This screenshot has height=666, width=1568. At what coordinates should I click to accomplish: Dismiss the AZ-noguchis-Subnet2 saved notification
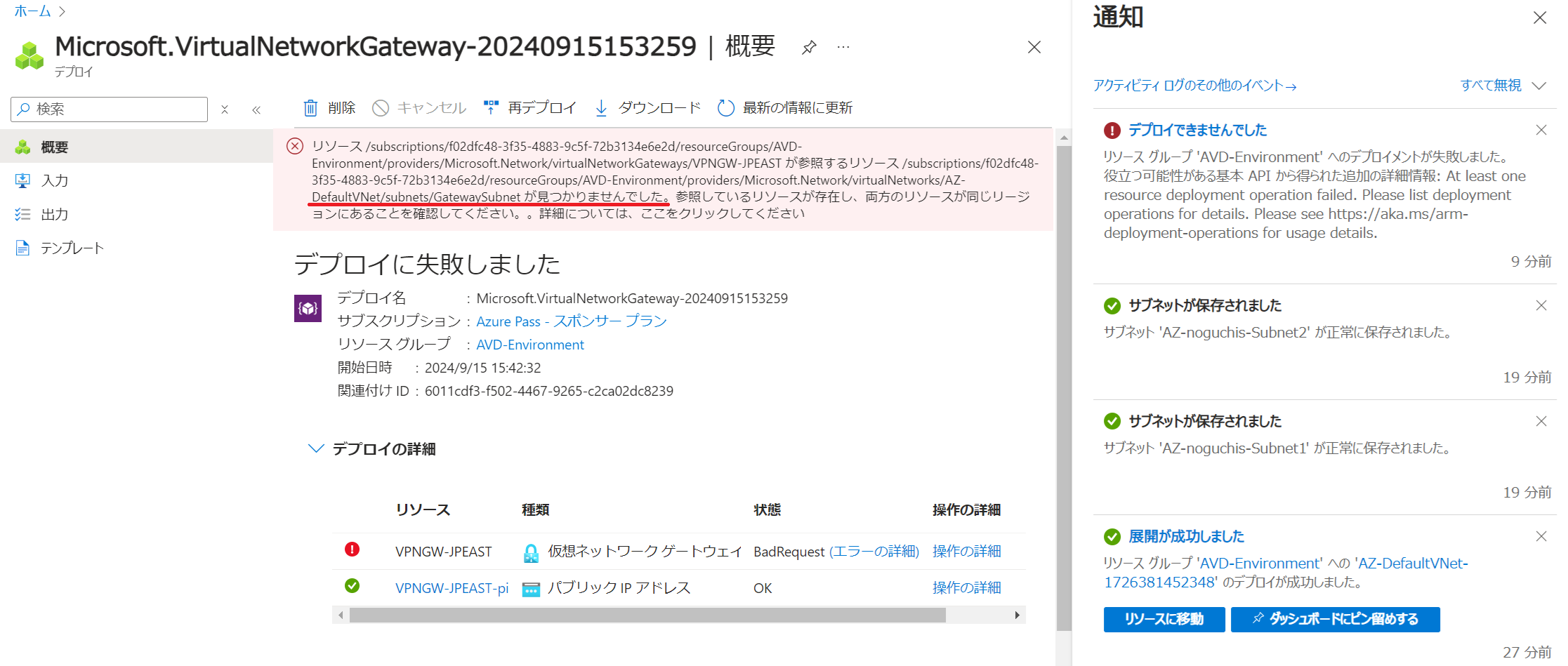[x=1541, y=305]
